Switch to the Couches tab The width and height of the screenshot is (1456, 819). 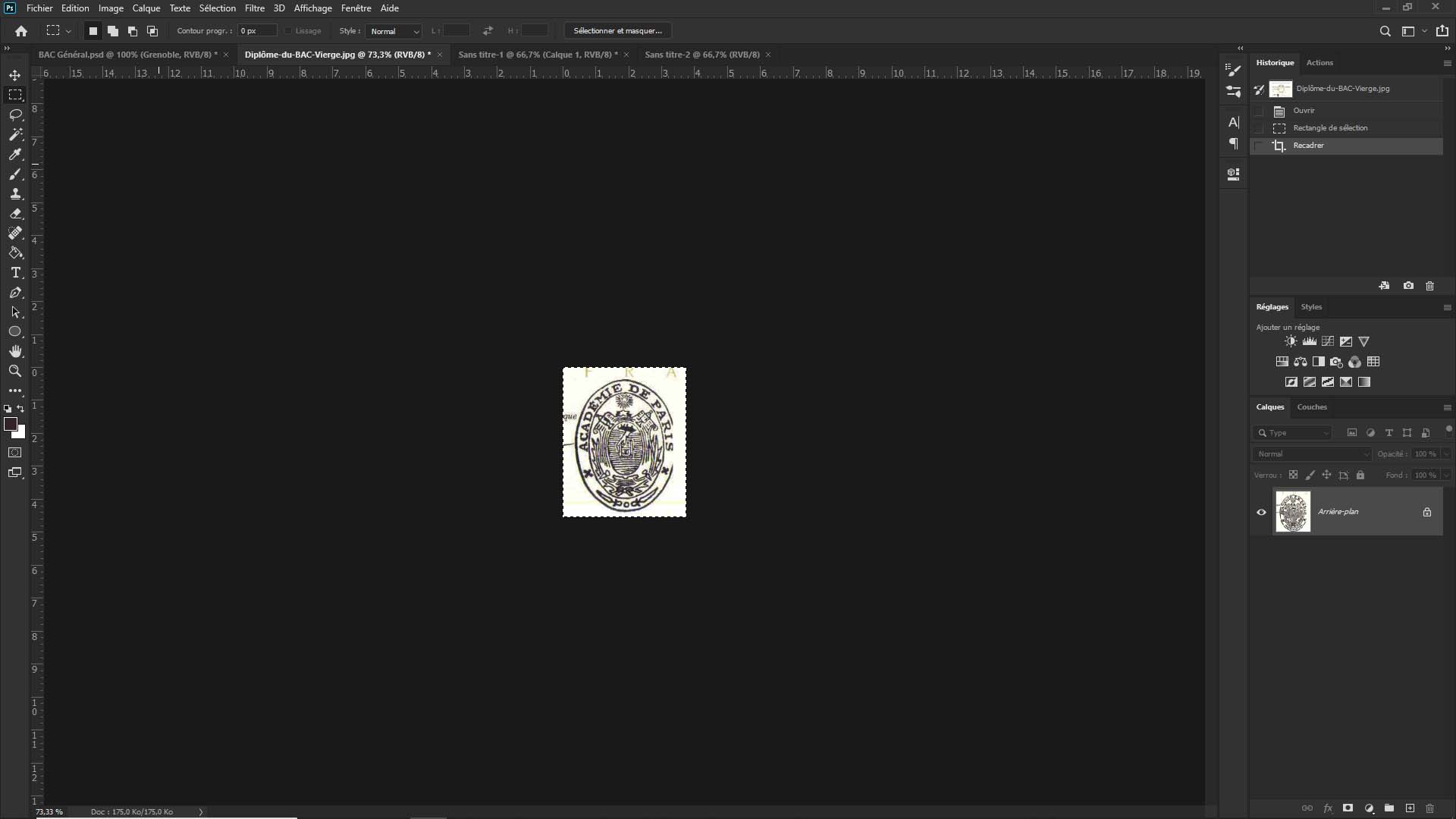pyautogui.click(x=1311, y=407)
